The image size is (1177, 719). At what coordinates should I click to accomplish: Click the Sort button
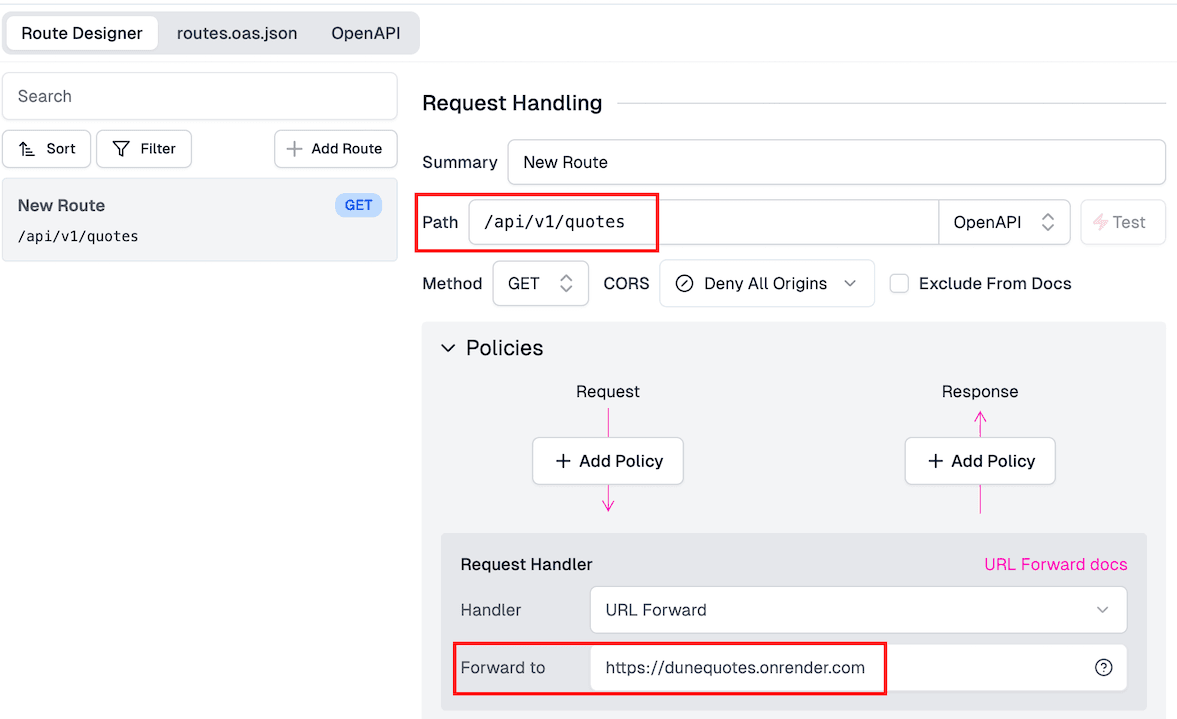(47, 149)
